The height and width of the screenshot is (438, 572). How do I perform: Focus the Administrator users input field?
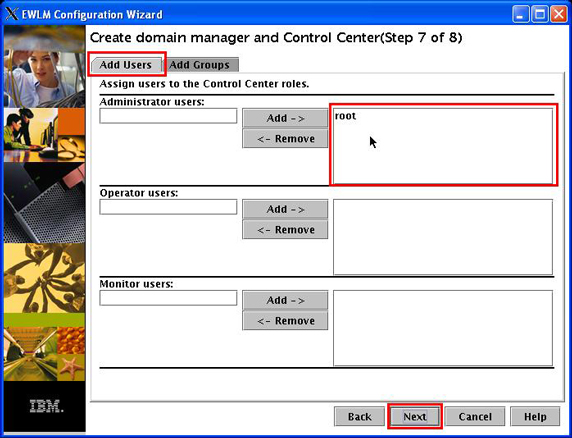(168, 116)
